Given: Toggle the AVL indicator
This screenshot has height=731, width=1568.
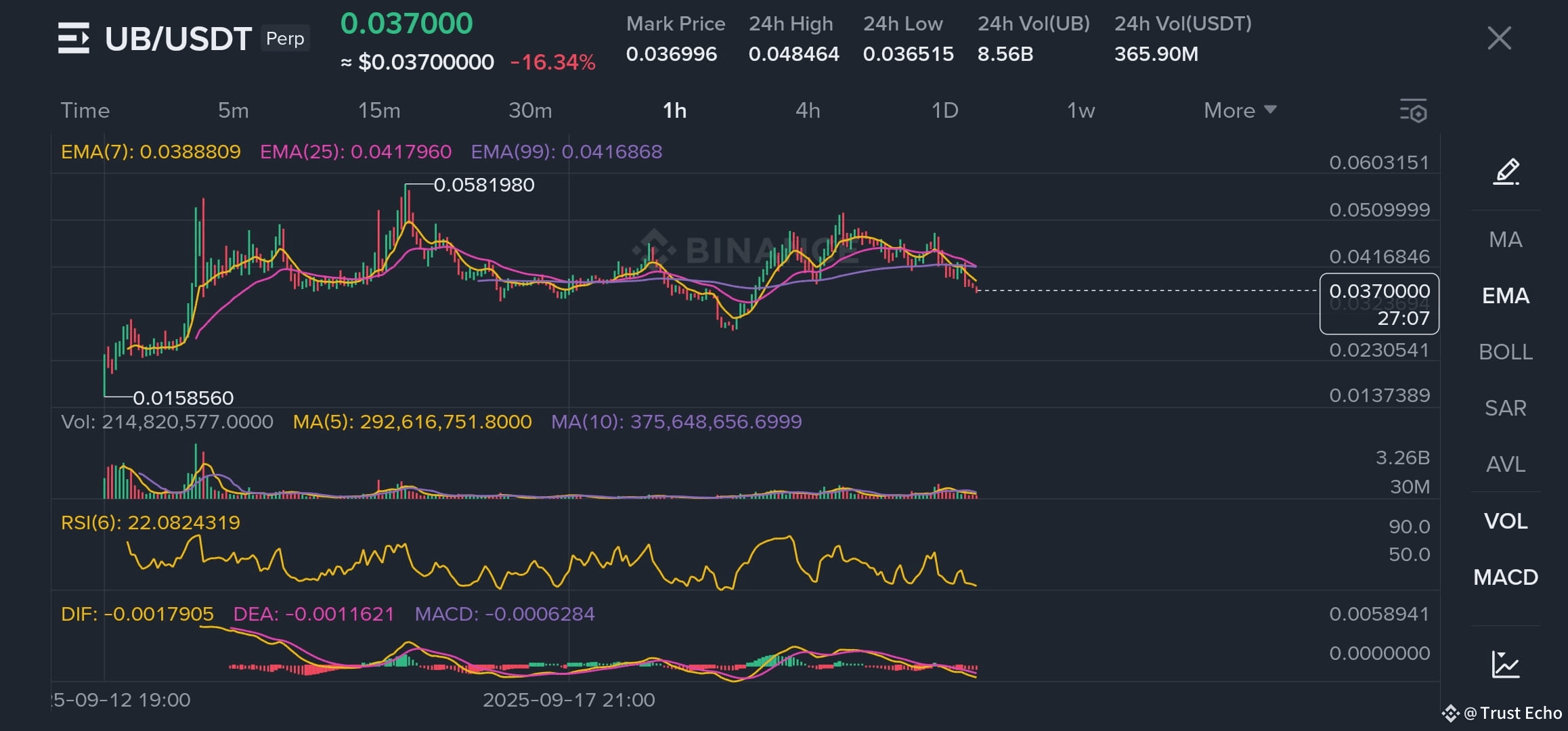Looking at the screenshot, I should pyautogui.click(x=1506, y=464).
